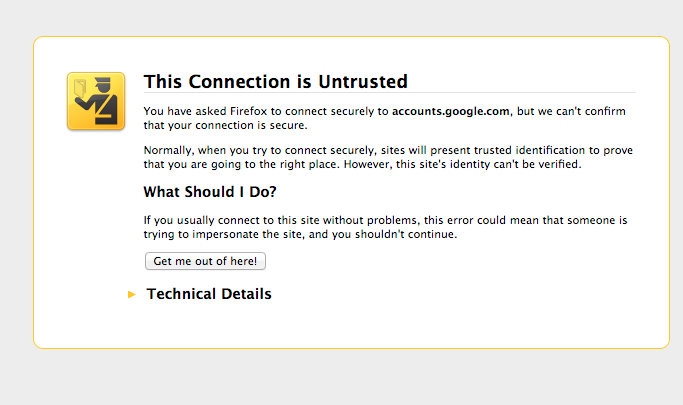Click the gray page background below the panel

coord(340,378)
